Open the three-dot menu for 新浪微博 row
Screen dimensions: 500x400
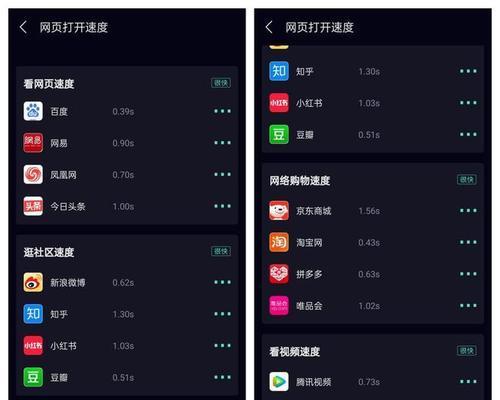point(222,282)
